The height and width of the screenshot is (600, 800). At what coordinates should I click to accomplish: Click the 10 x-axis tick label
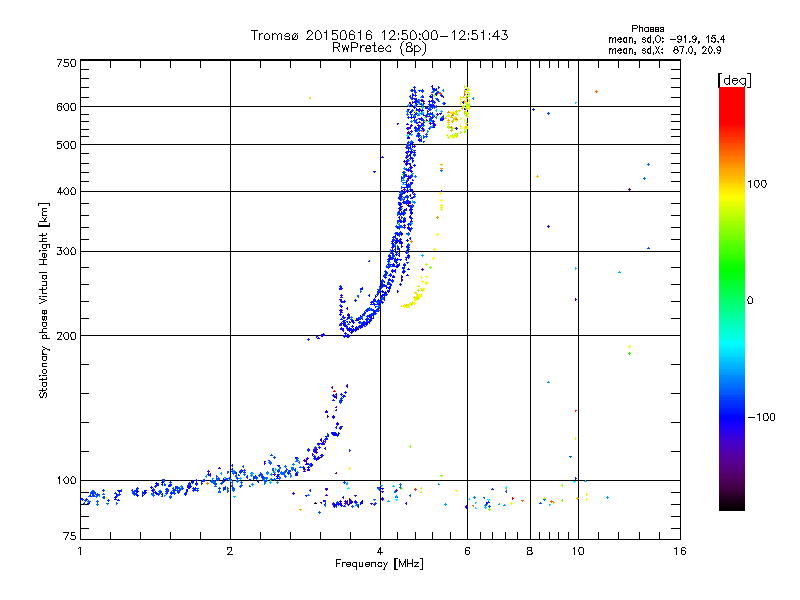[578, 551]
